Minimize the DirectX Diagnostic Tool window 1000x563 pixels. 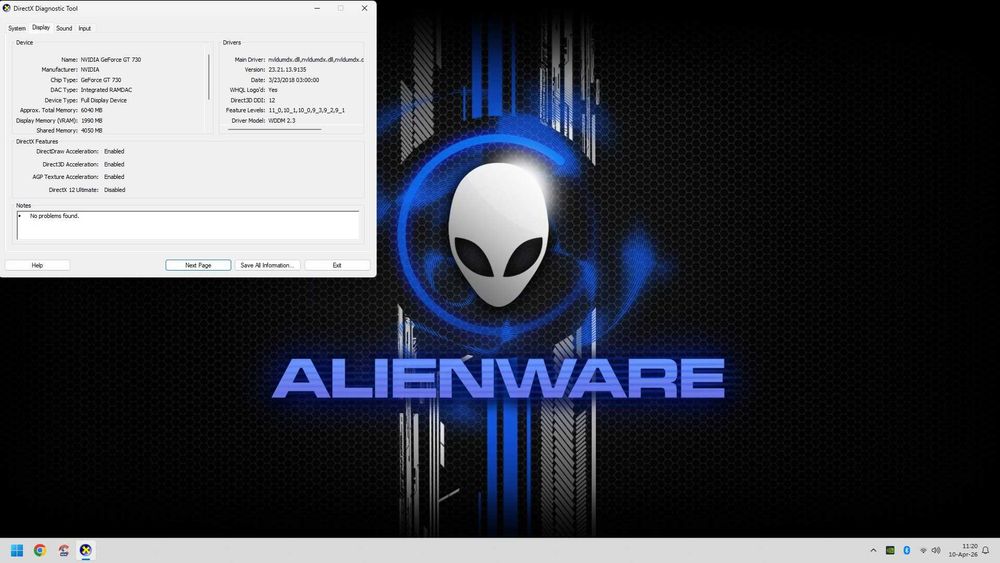317,8
